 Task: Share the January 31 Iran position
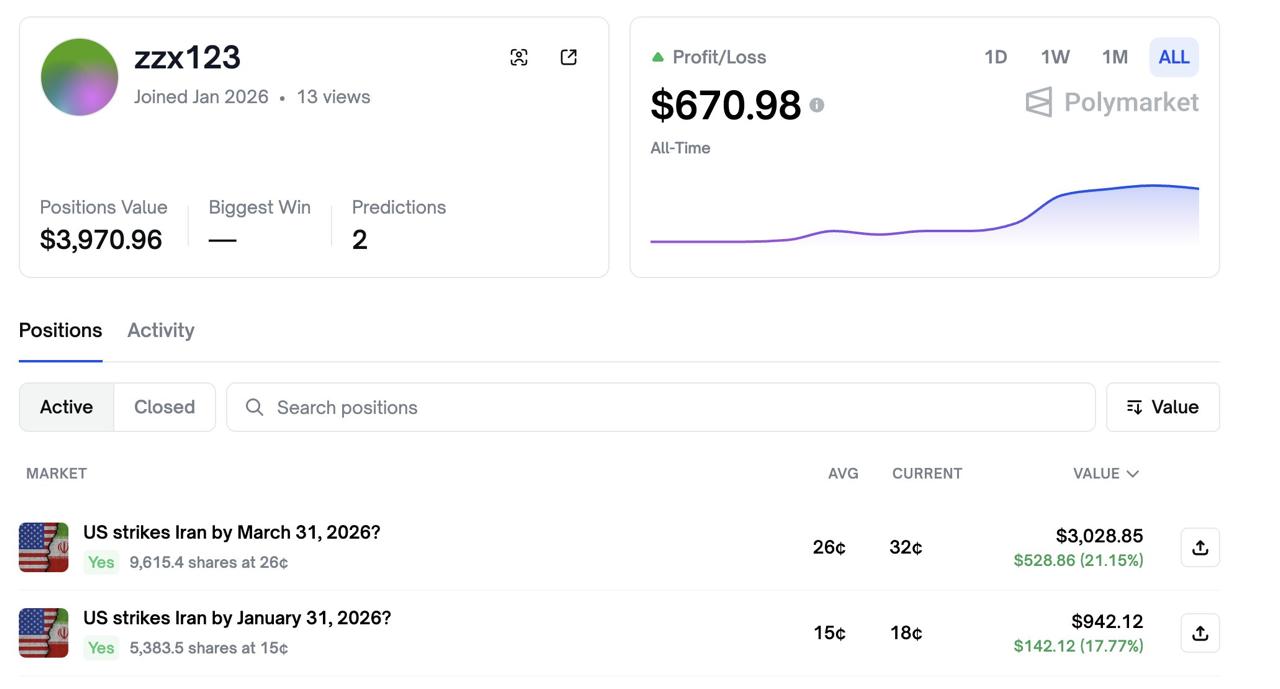(x=1200, y=633)
